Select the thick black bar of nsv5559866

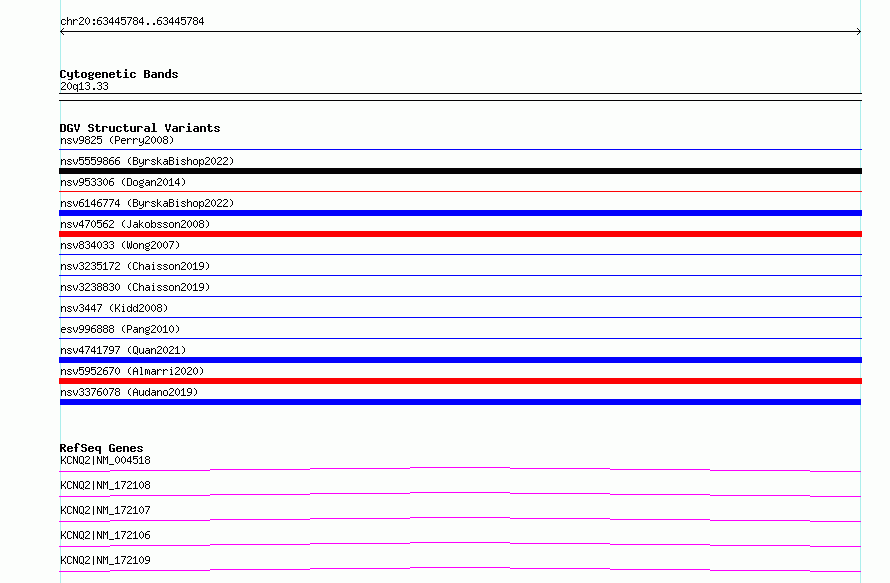coord(460,171)
